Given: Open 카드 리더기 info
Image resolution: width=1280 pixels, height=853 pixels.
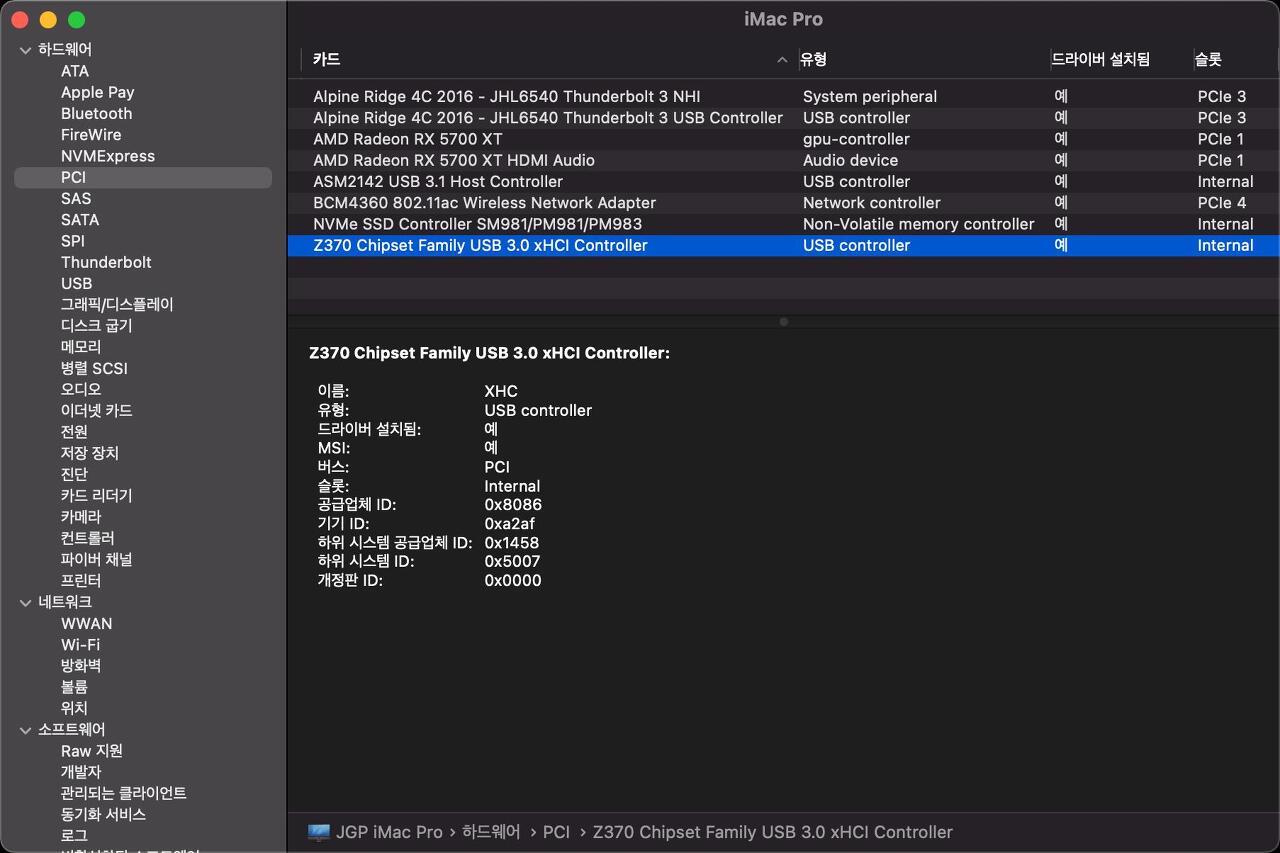Looking at the screenshot, I should tap(96, 496).
